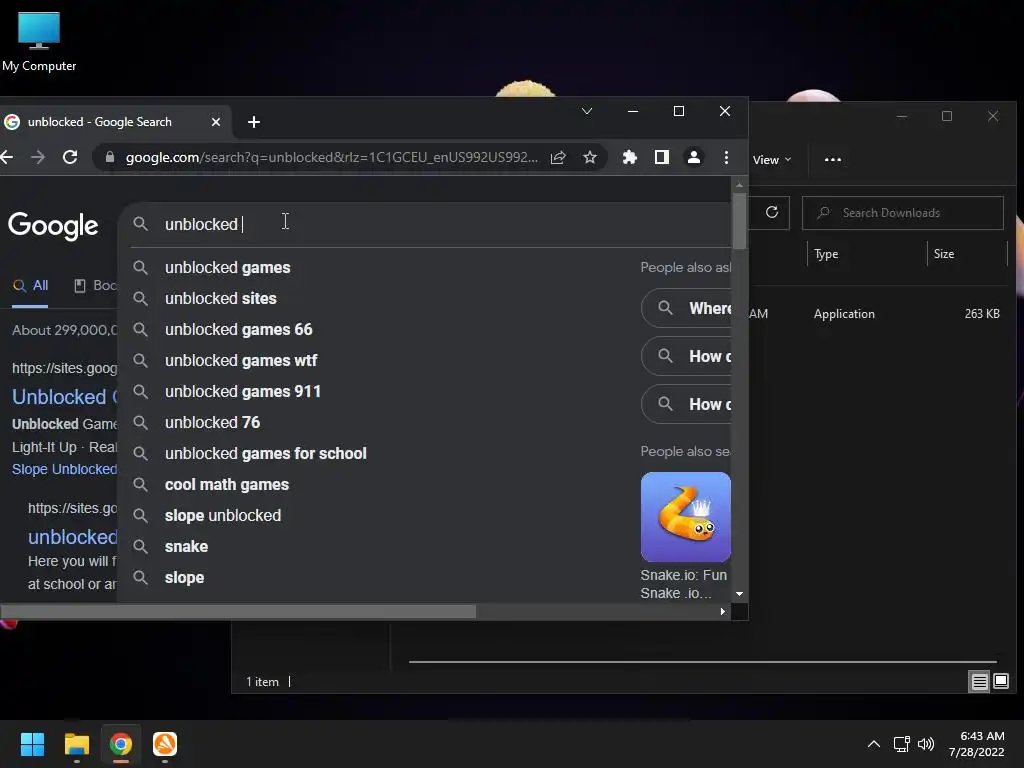This screenshot has width=1024, height=768.
Task: Reload the Google page
Action: [x=70, y=157]
